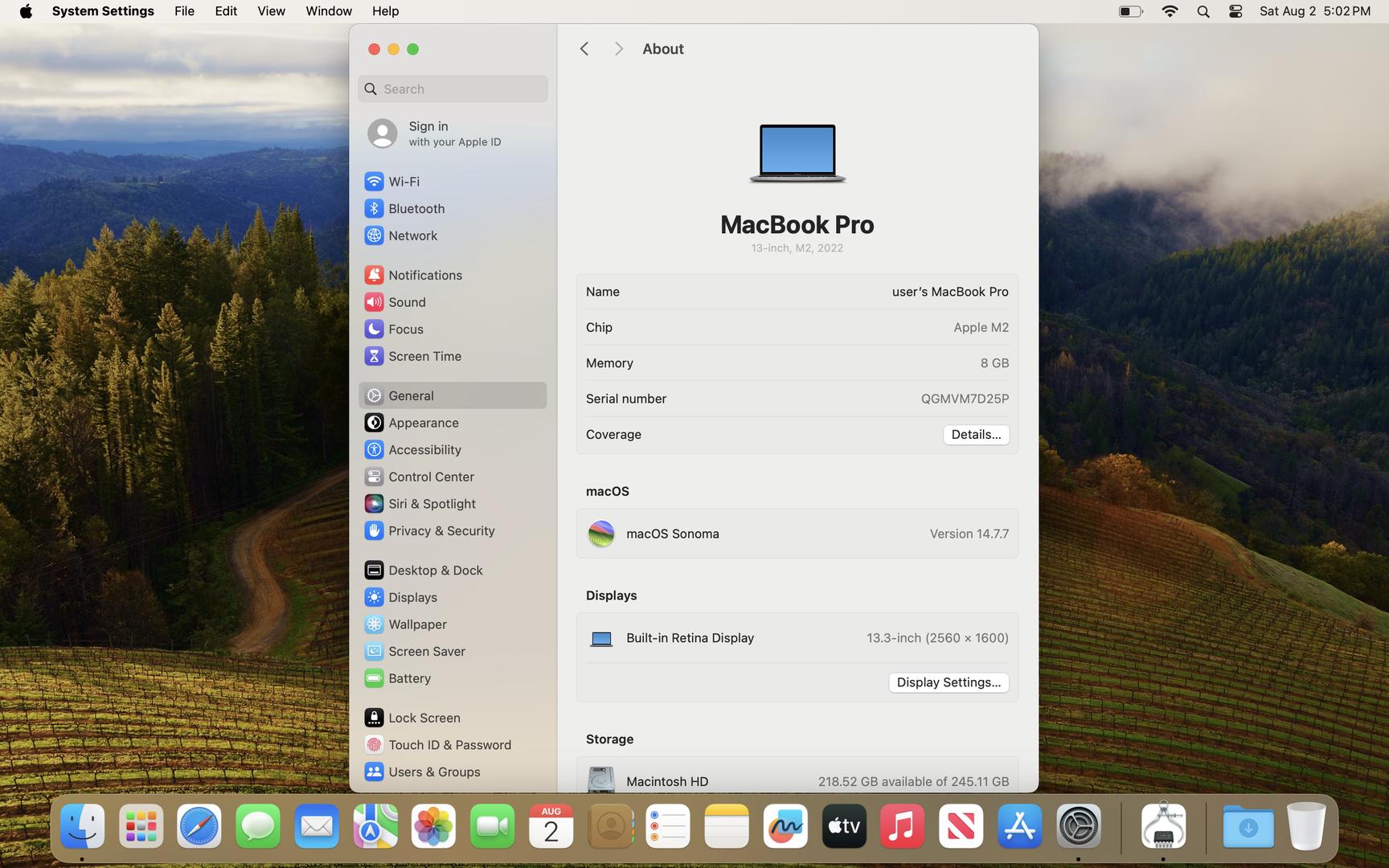The width and height of the screenshot is (1389, 868).
Task: Go to Screen Saver settings
Action: tap(453, 651)
